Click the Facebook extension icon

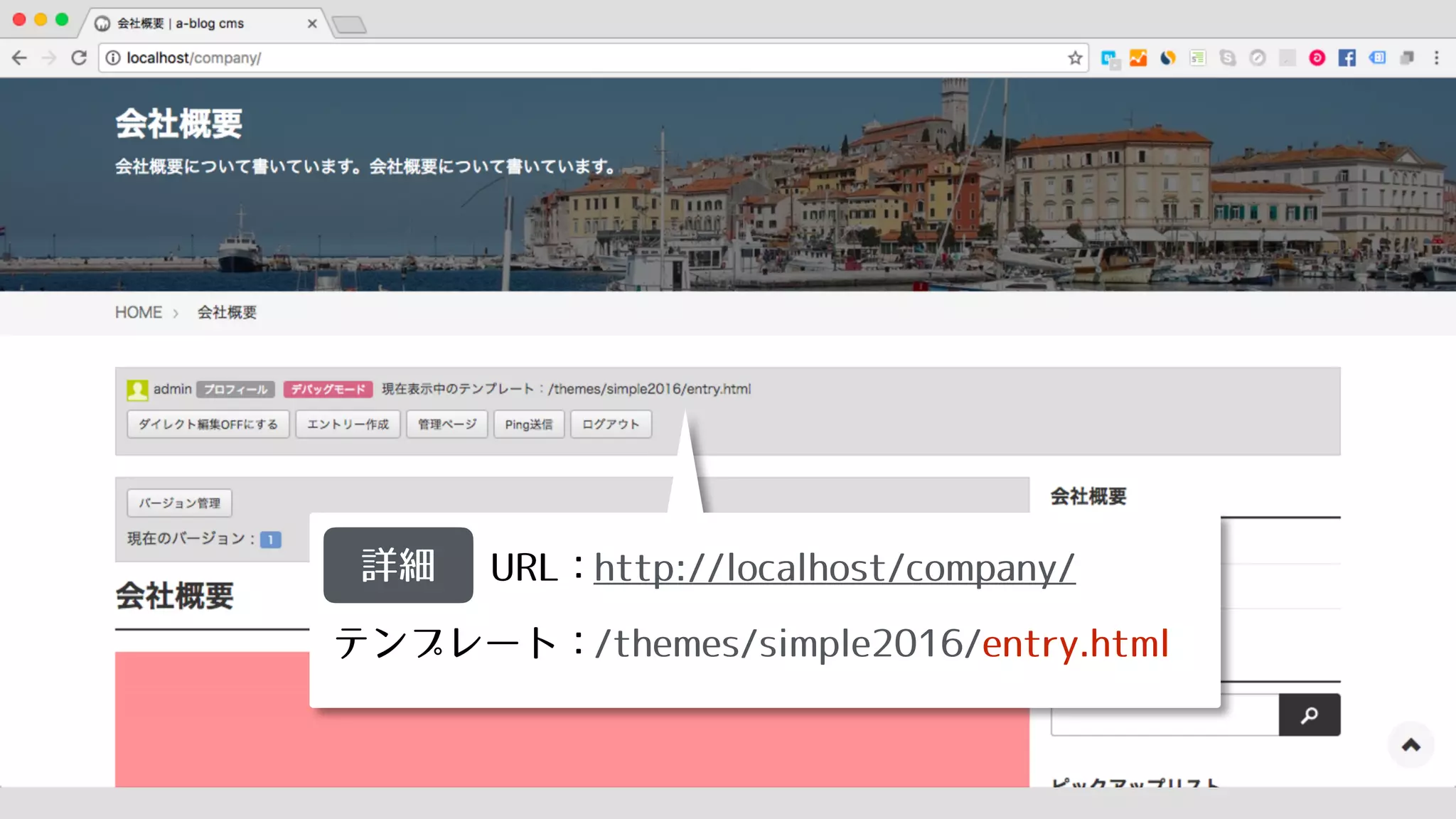coord(1347,58)
